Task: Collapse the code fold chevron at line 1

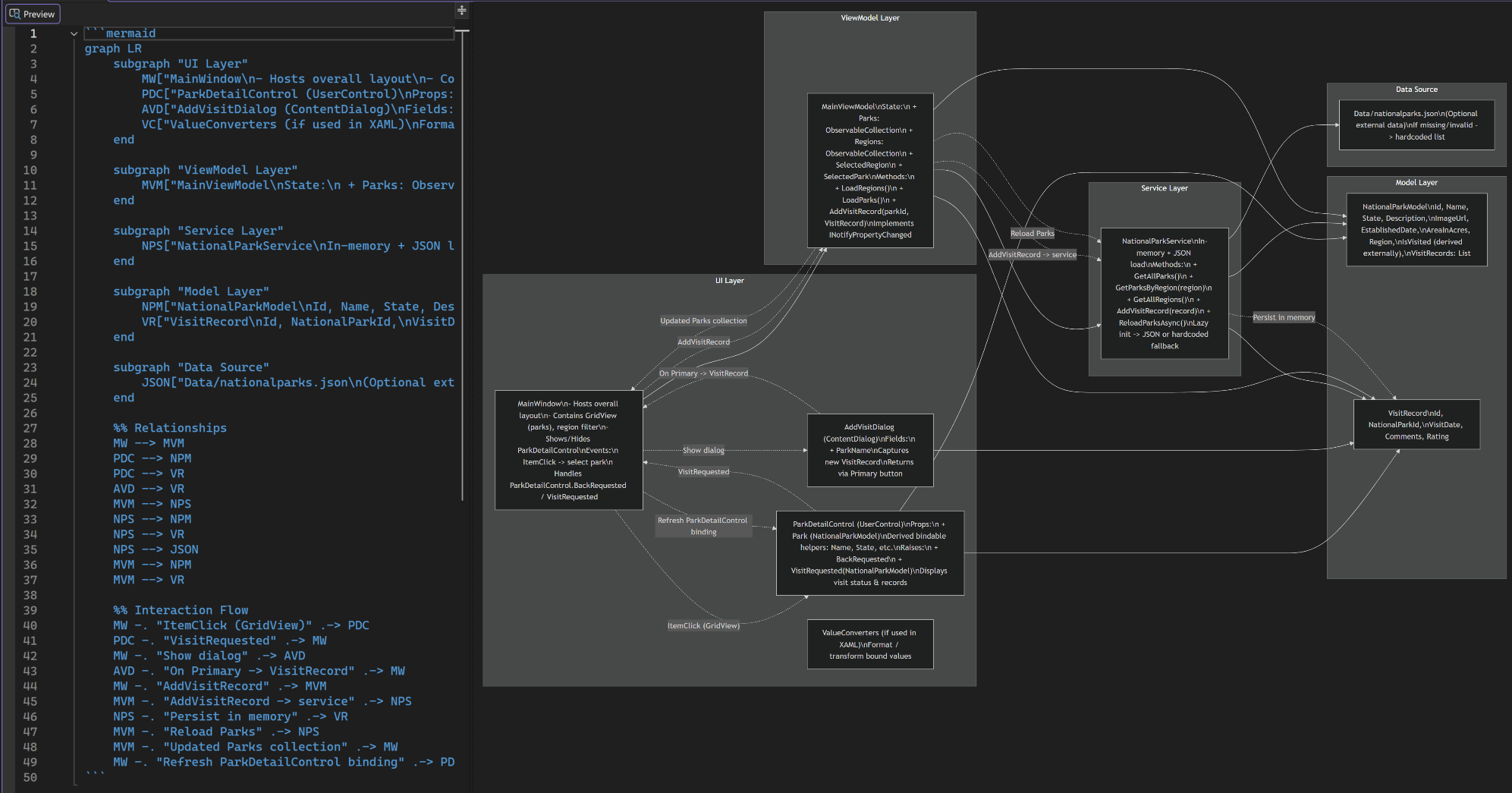Action: (x=74, y=34)
